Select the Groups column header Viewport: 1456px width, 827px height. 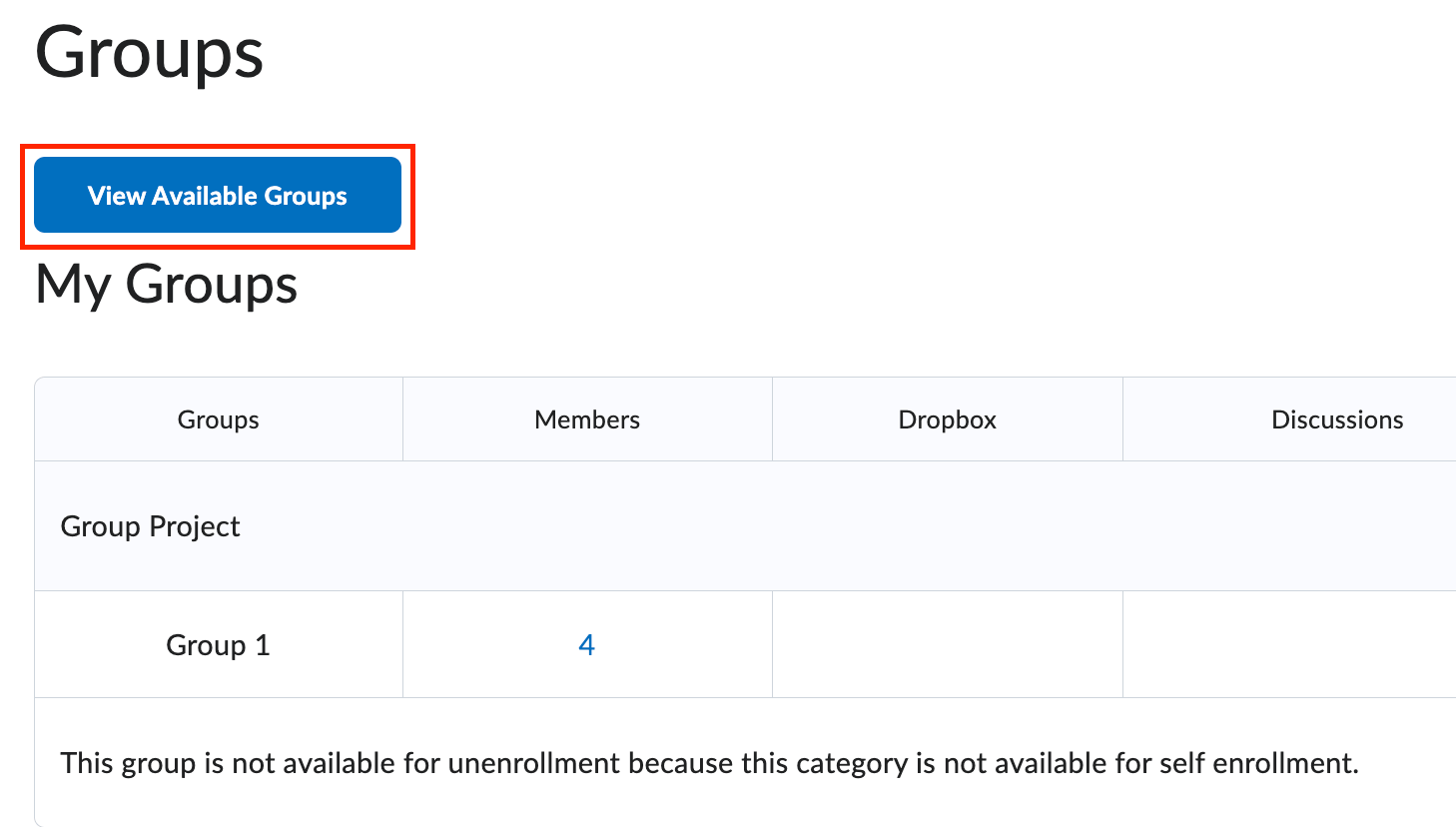click(218, 420)
